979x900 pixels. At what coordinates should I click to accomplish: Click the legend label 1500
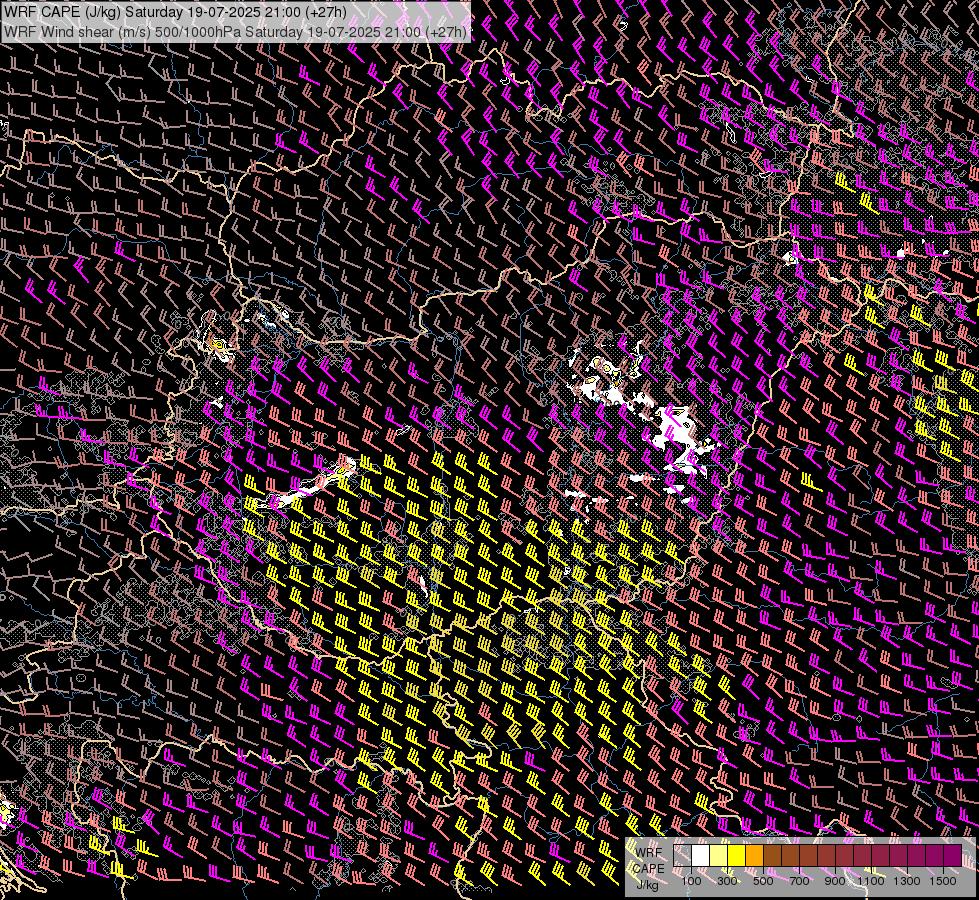[943, 881]
